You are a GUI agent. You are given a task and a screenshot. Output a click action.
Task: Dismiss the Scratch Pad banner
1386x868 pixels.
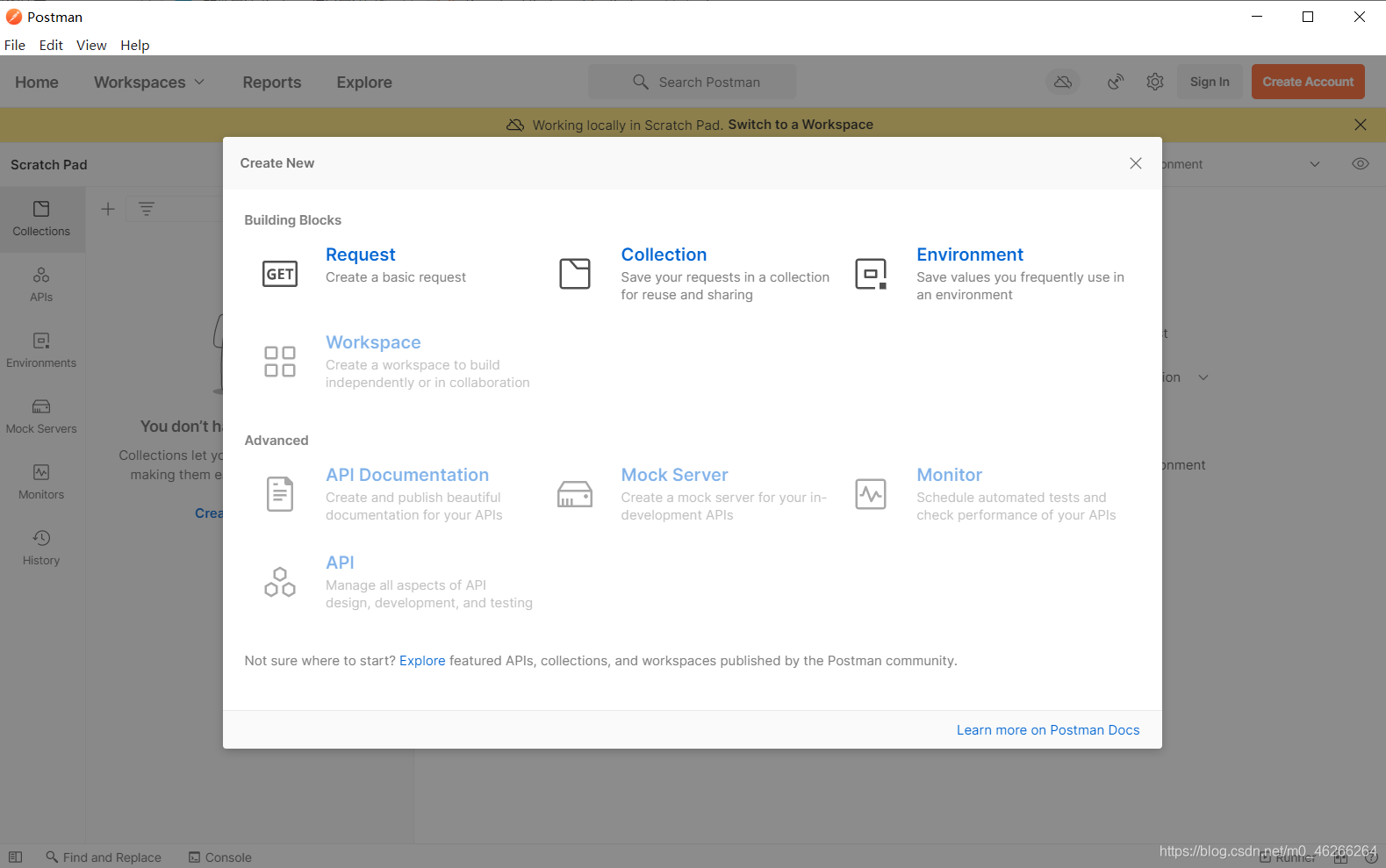(1361, 125)
